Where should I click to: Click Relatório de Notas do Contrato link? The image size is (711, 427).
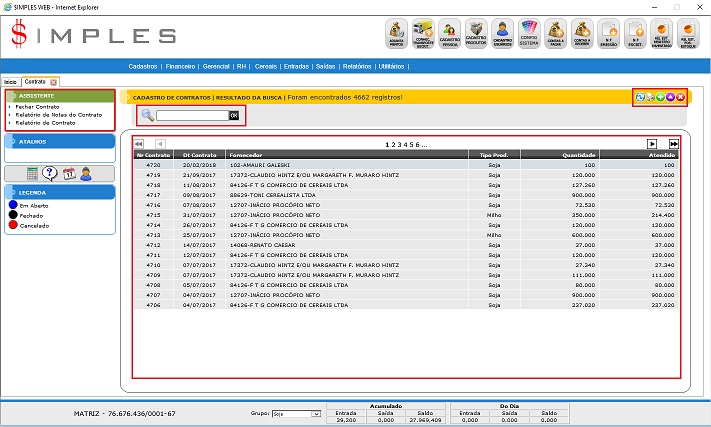click(58, 114)
